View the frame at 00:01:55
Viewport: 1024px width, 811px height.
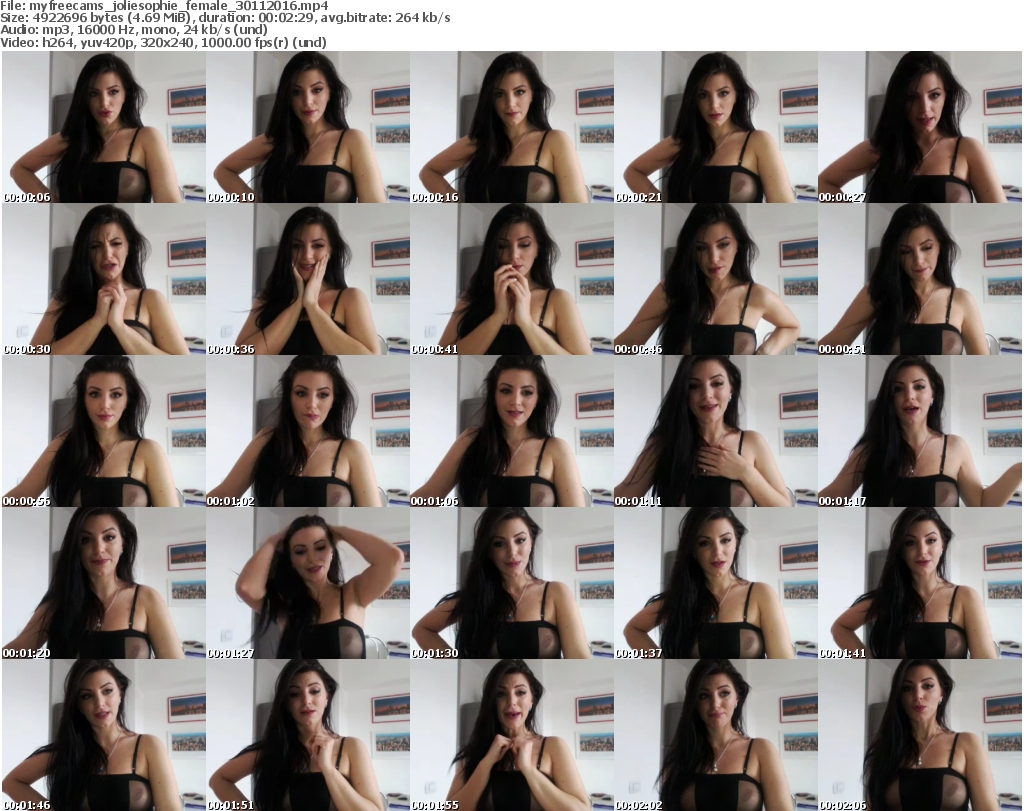511,735
